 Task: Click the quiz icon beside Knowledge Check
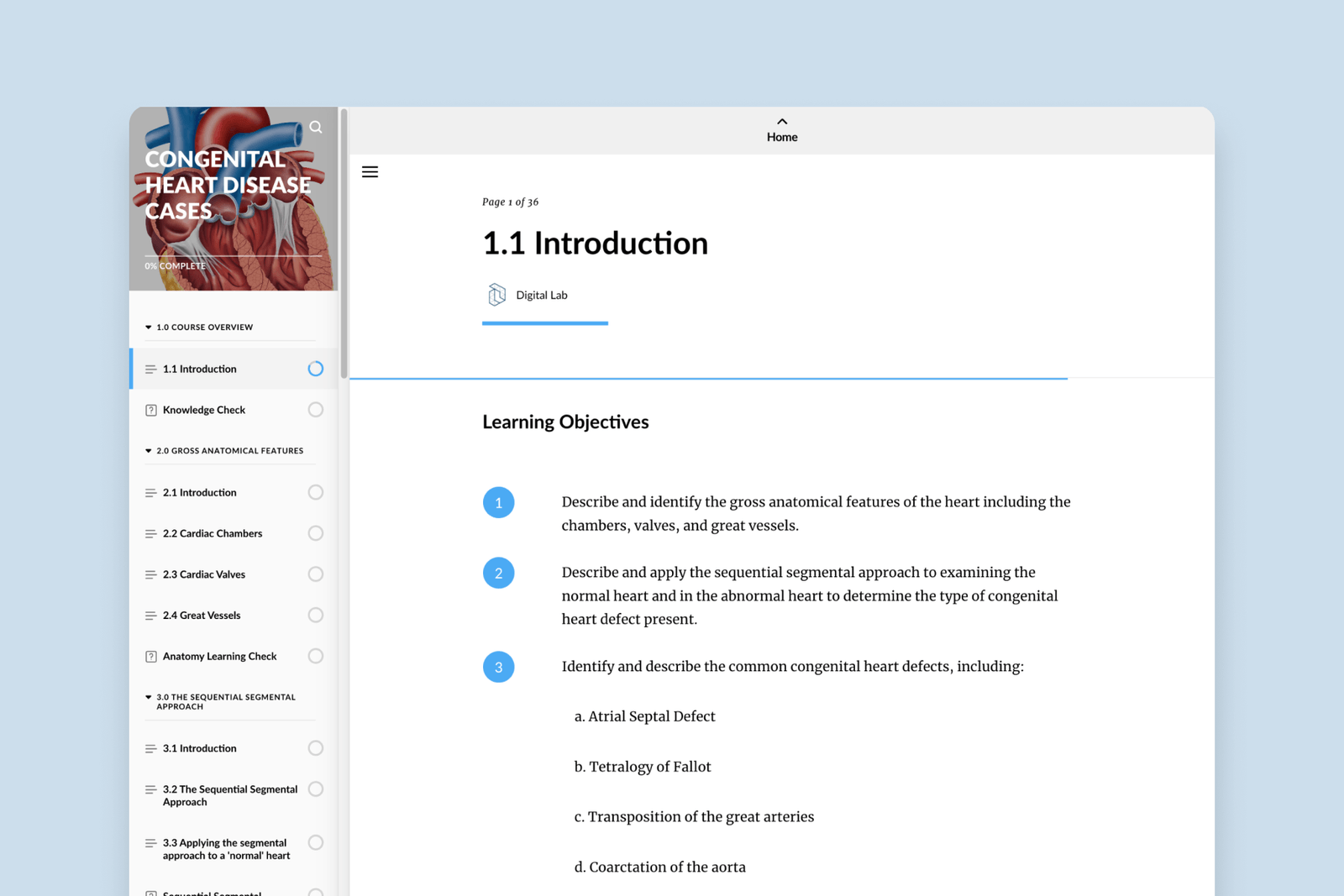[x=151, y=411]
